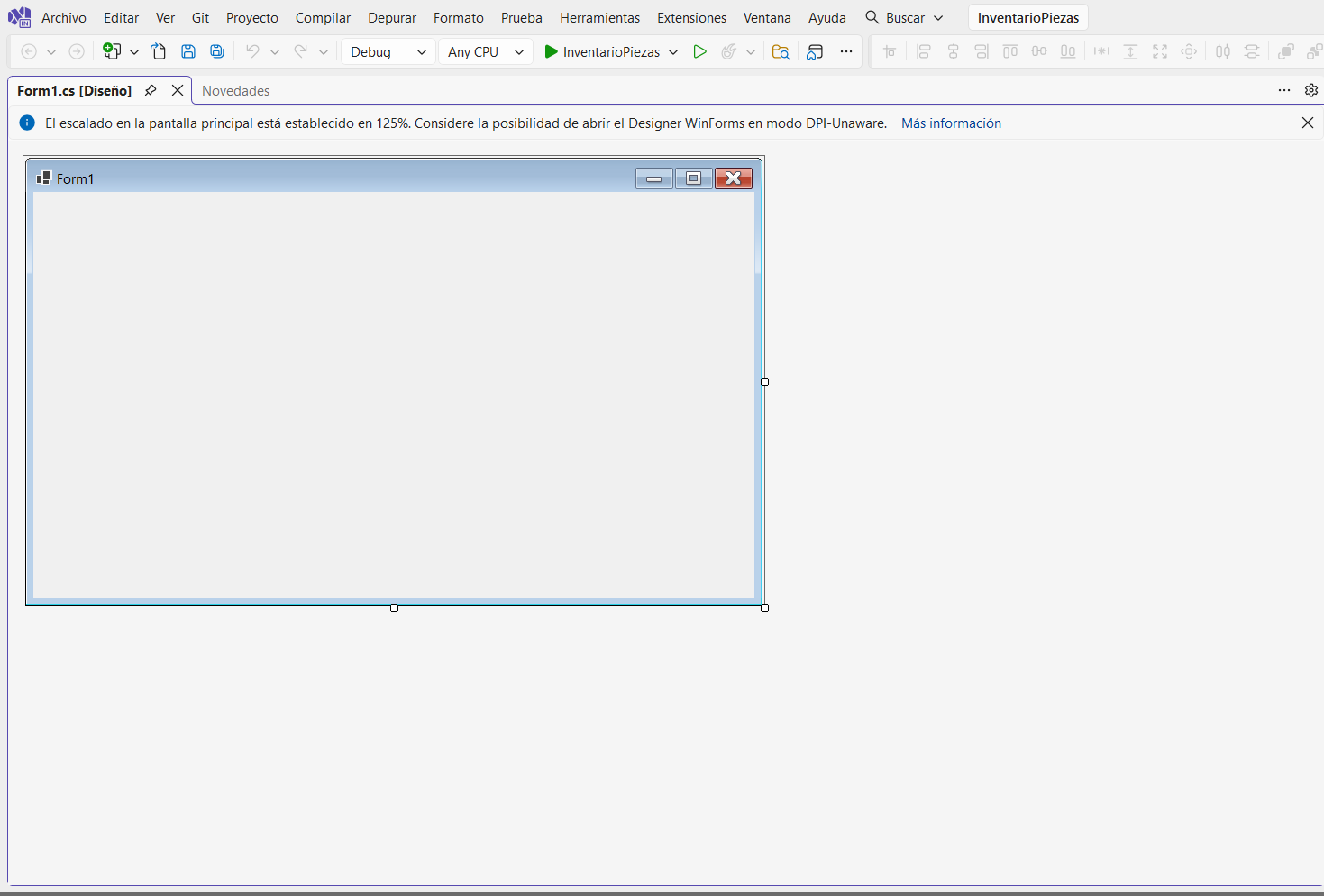
Task: Start without debugging using outlined play icon
Action: pyautogui.click(x=699, y=51)
